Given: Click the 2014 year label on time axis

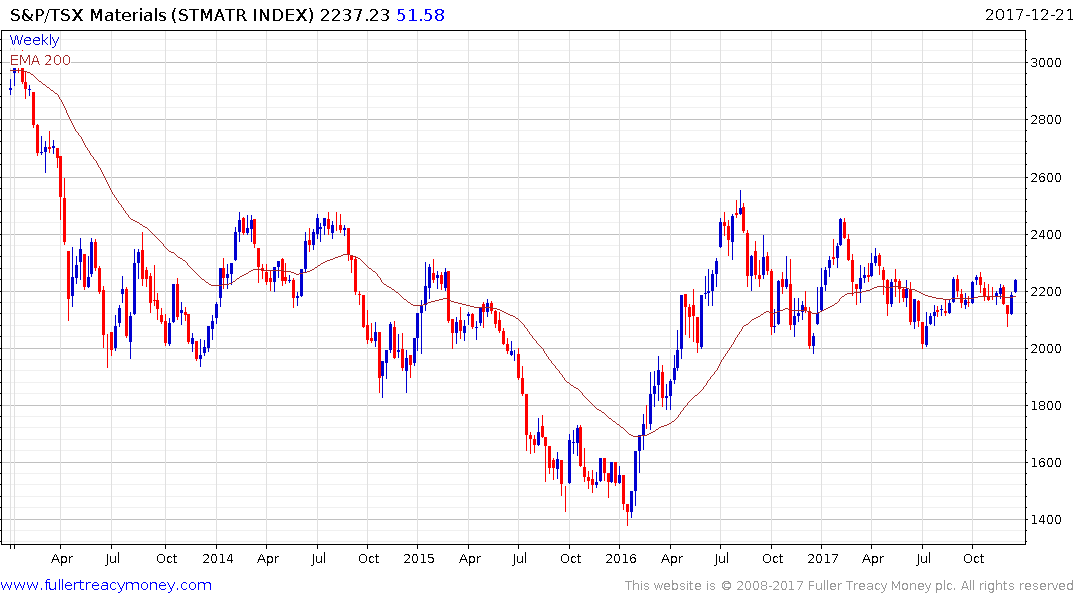Looking at the screenshot, I should point(217,558).
